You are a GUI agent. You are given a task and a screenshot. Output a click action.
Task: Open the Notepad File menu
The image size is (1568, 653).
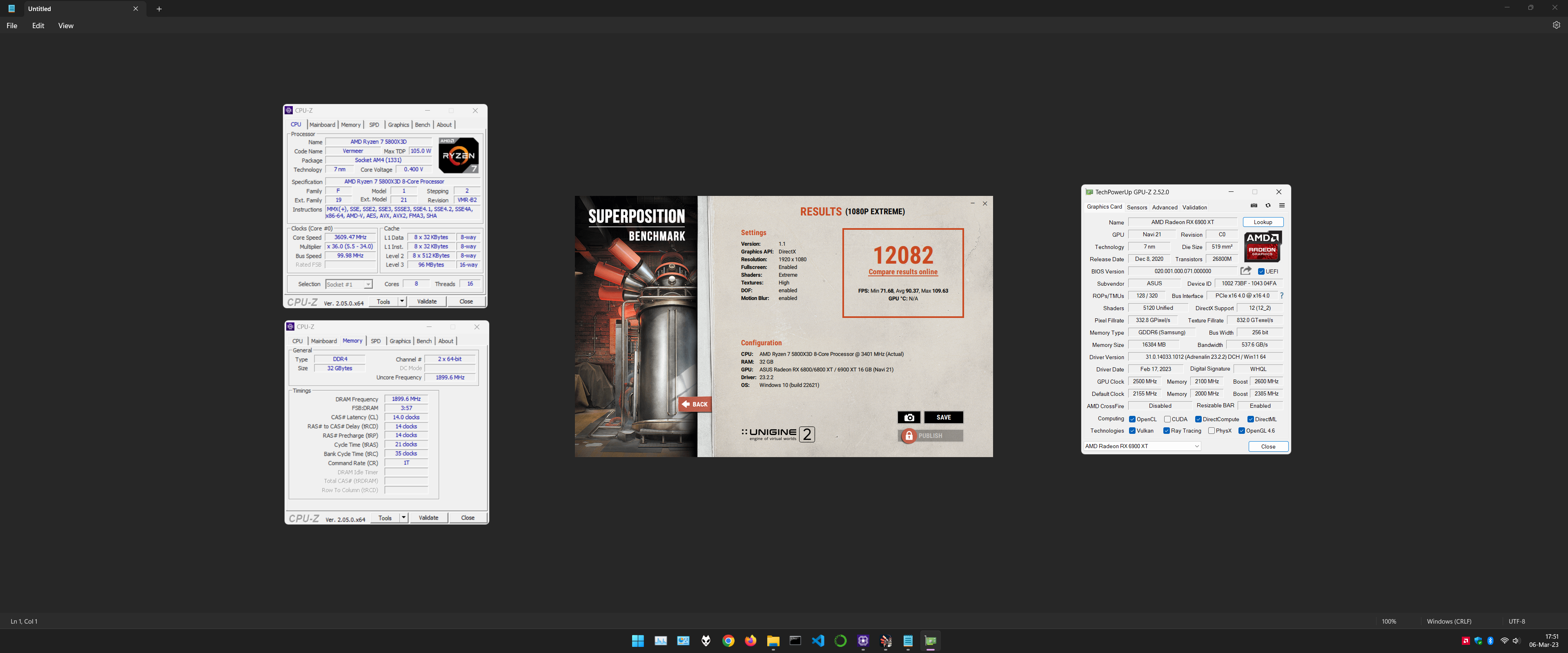point(11,26)
